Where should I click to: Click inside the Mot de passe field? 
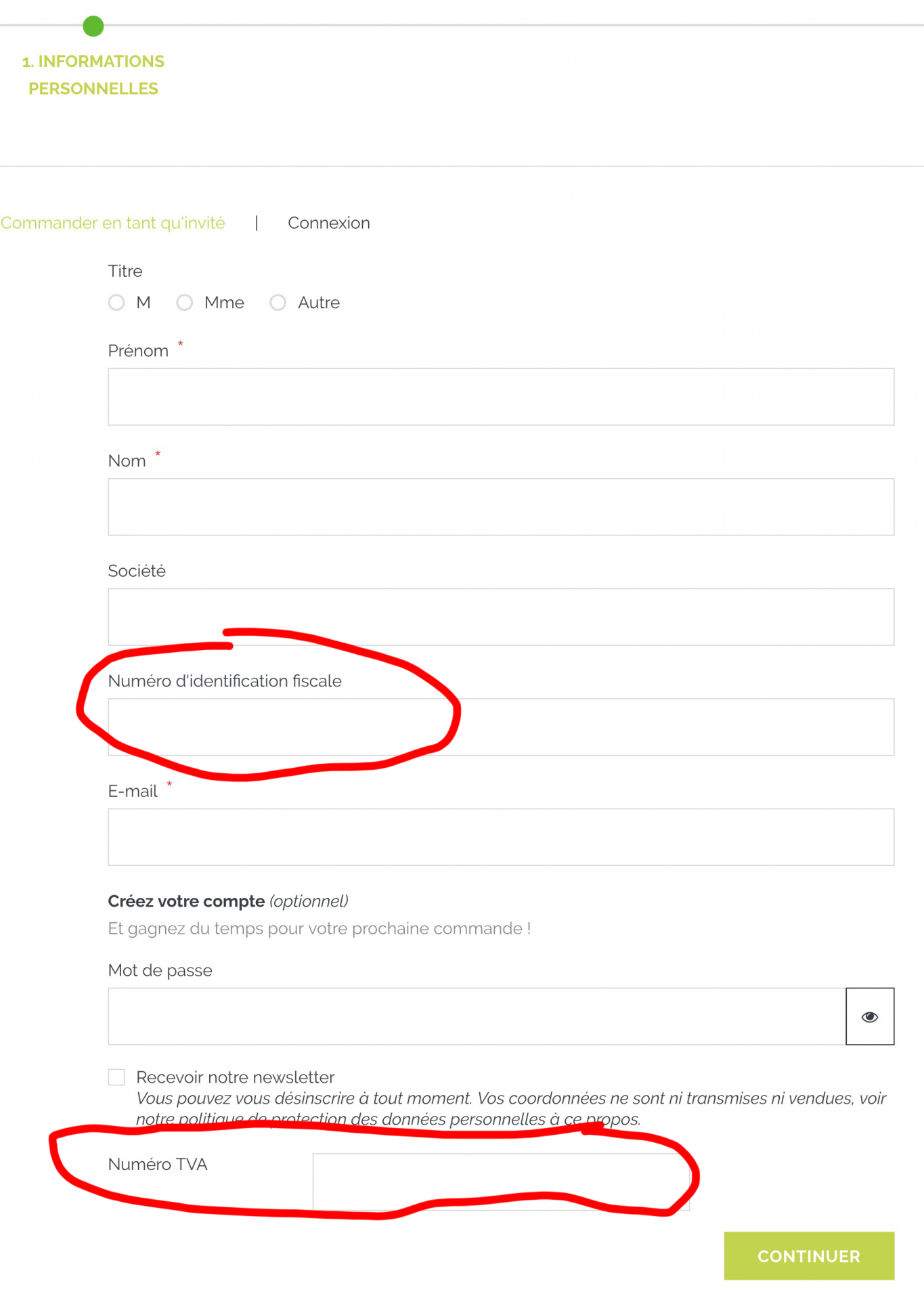point(477,1016)
